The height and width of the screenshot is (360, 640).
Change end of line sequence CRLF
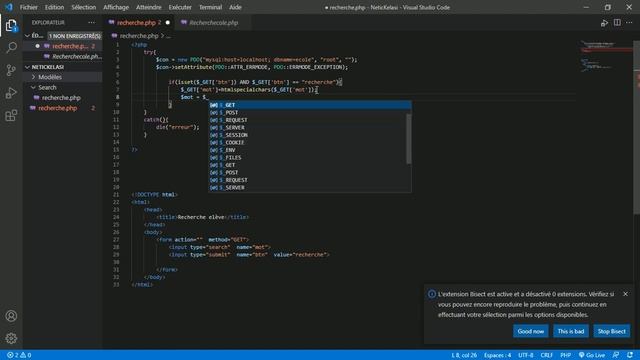(x=546, y=355)
